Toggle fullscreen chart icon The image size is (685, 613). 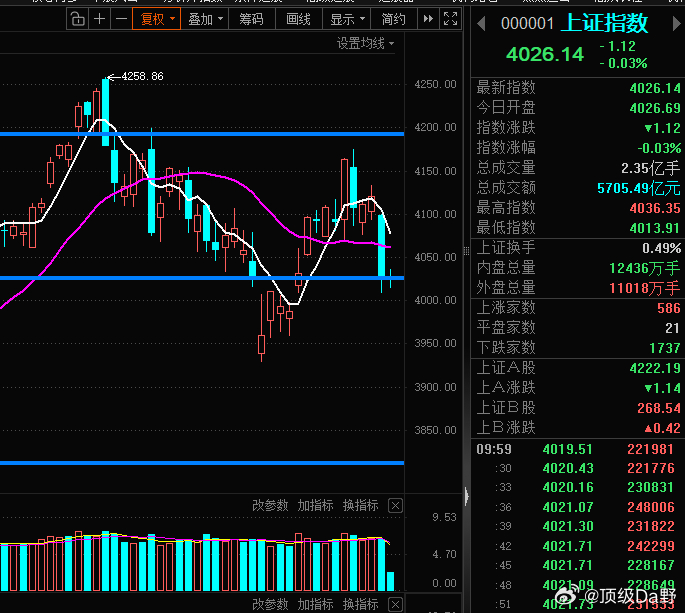(450, 19)
